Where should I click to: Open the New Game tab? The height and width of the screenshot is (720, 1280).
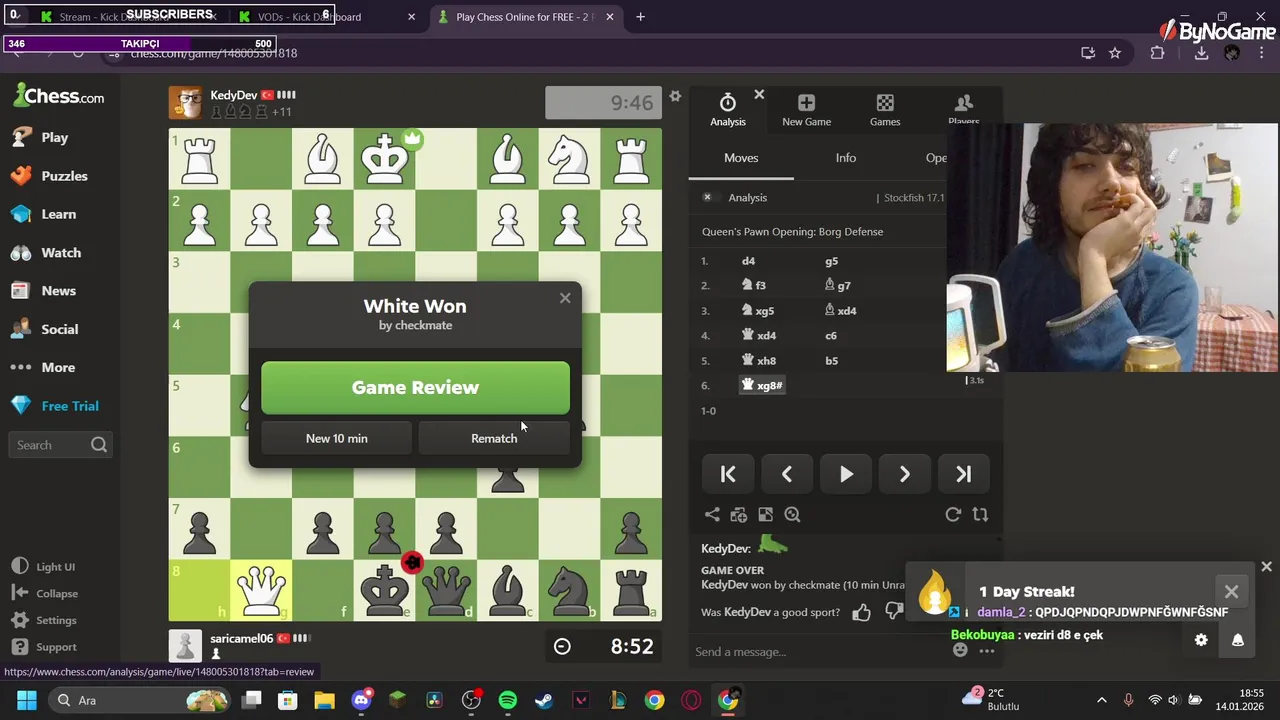point(806,110)
